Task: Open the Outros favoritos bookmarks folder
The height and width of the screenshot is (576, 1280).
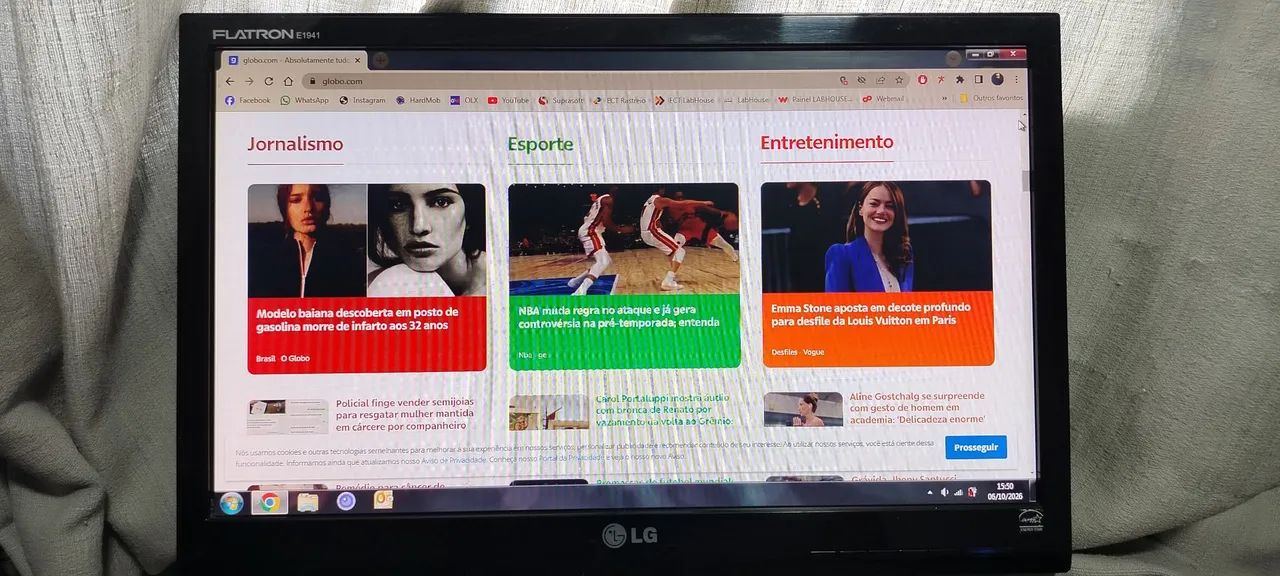Action: coord(991,98)
